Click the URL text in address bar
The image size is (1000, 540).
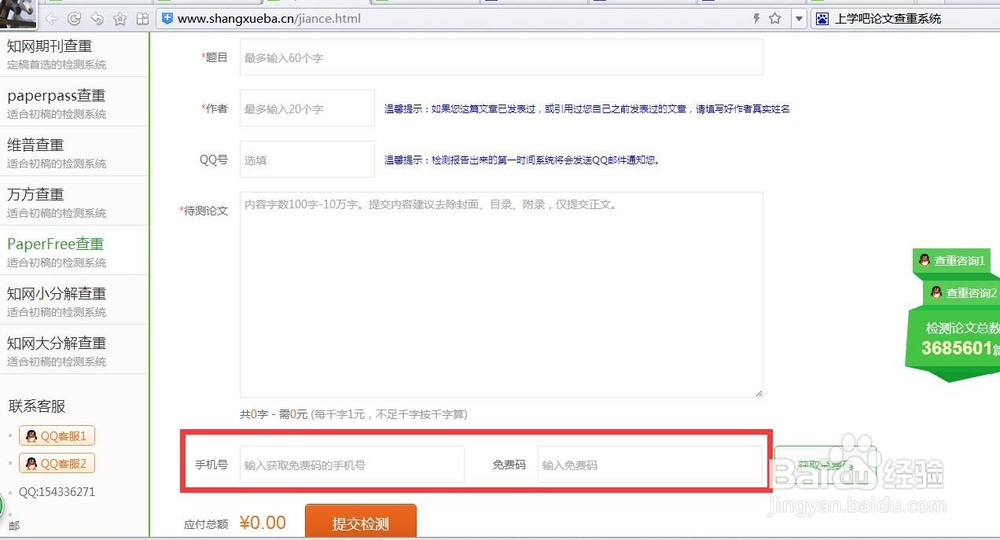[268, 19]
